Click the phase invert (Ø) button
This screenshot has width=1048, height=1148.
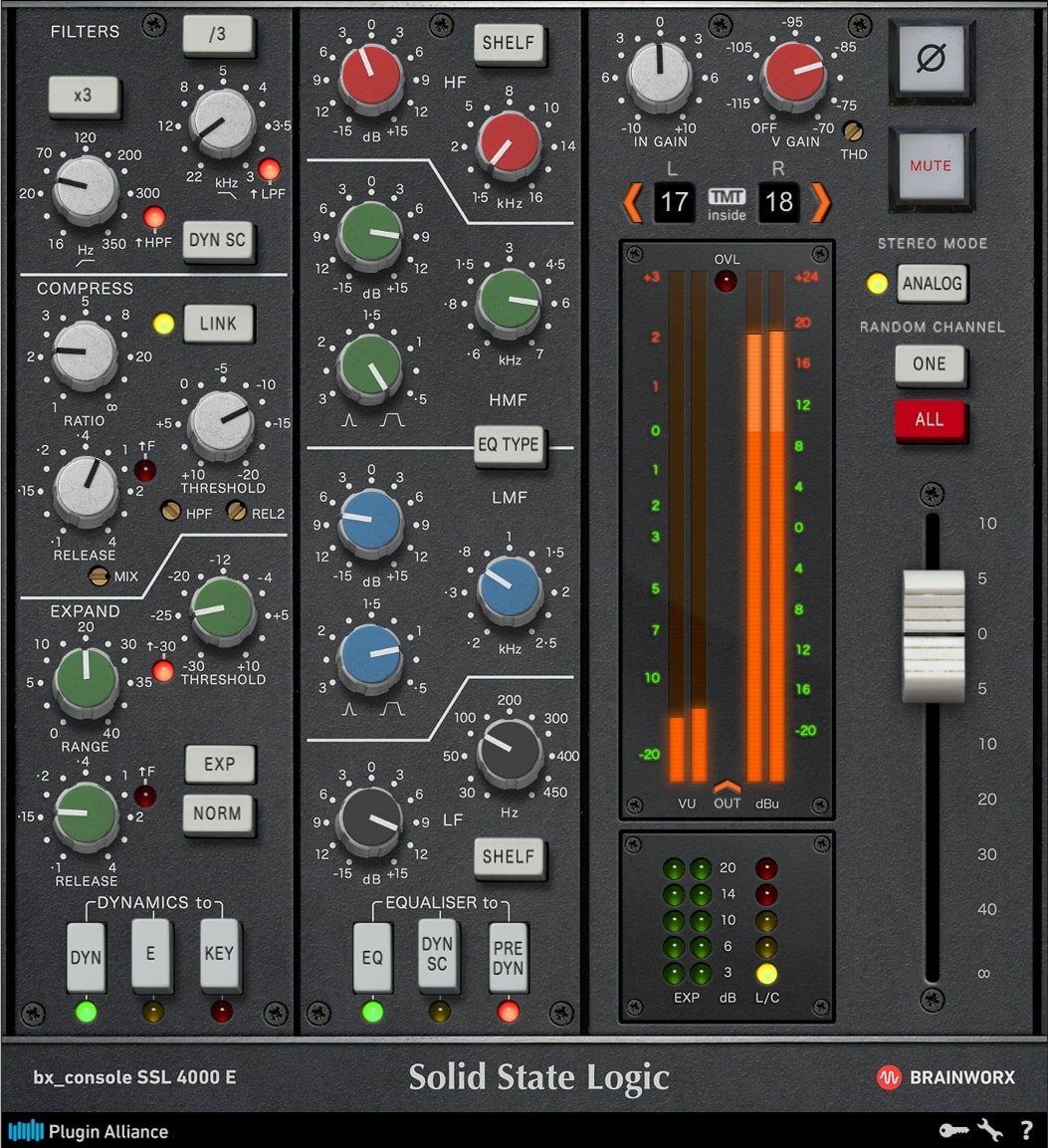click(x=931, y=59)
